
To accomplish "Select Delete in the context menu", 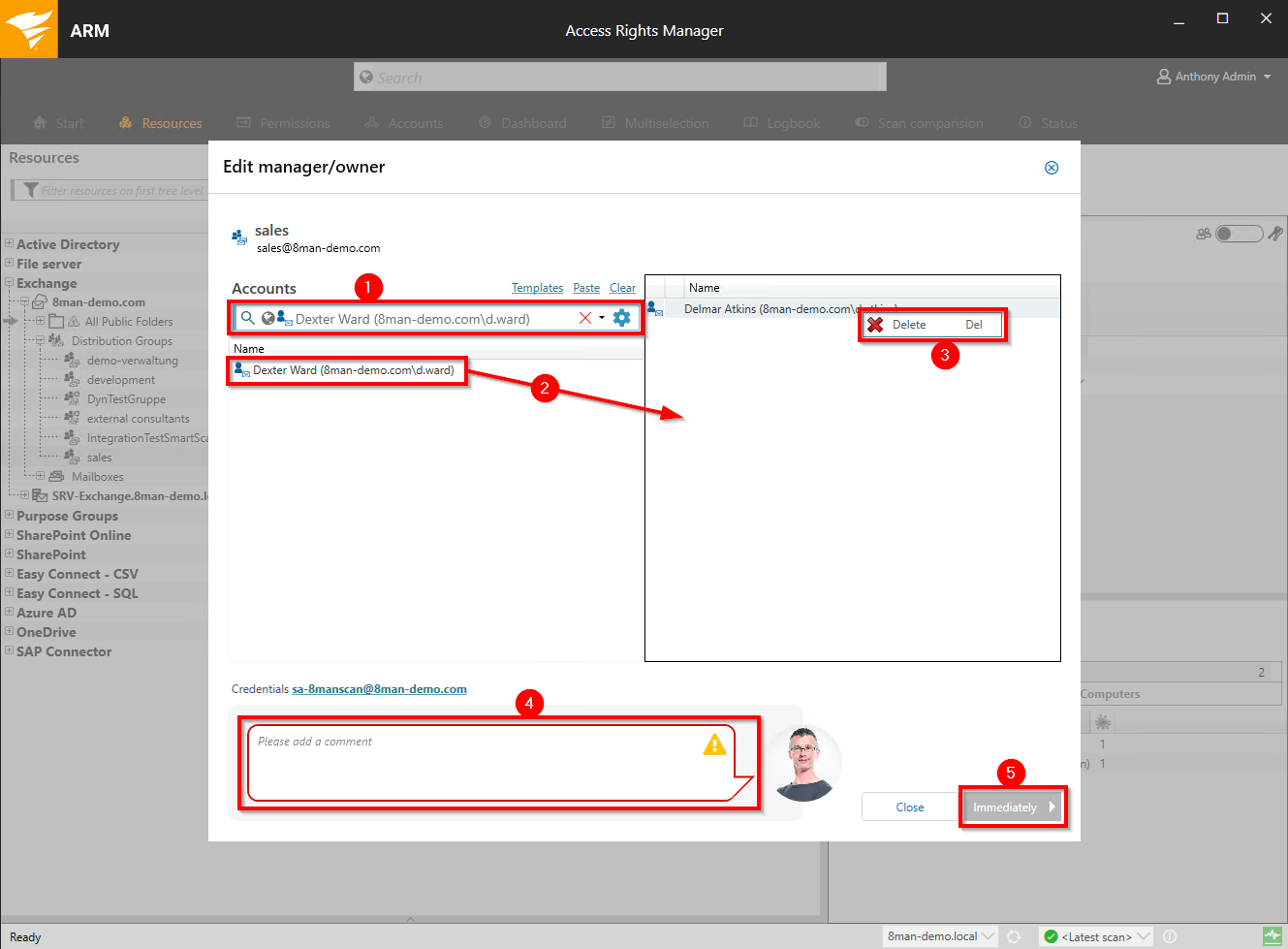I will coord(909,325).
